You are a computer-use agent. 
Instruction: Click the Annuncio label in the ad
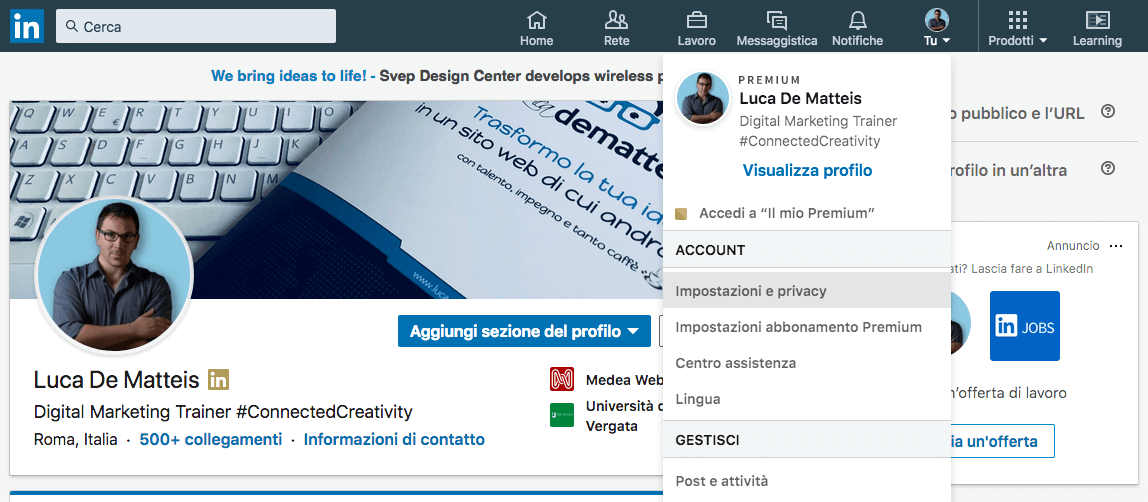[x=1073, y=246]
